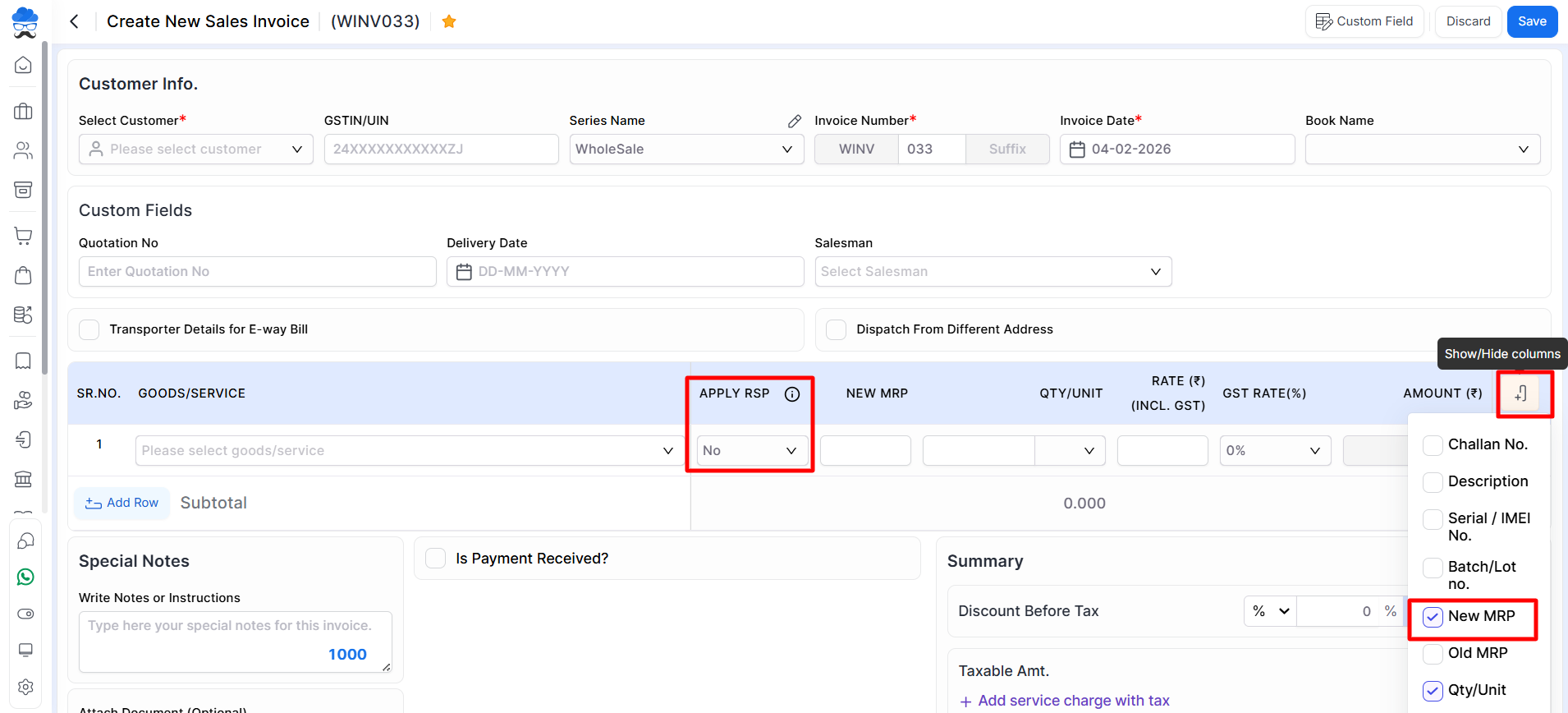Click the favorite star icon
Screen dimensions: 1568x713
tap(449, 21)
